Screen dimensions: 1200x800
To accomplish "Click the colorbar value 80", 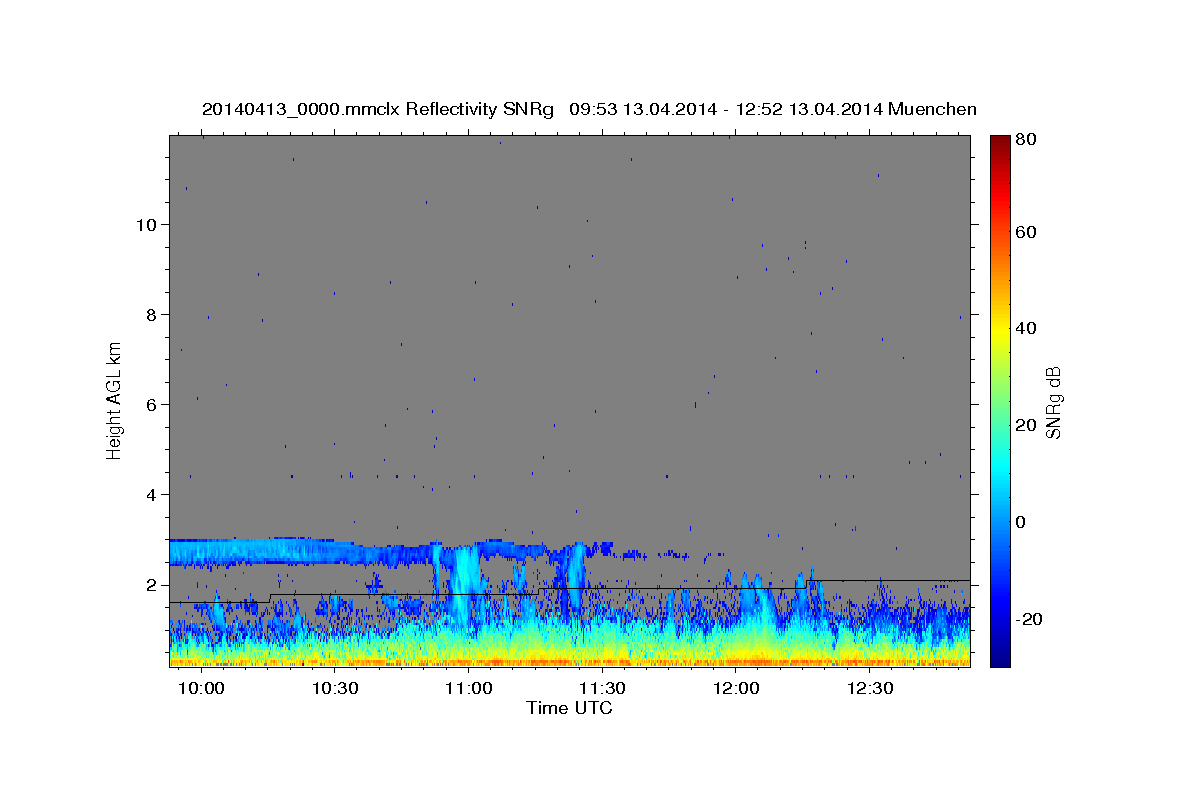I will point(1026,140).
